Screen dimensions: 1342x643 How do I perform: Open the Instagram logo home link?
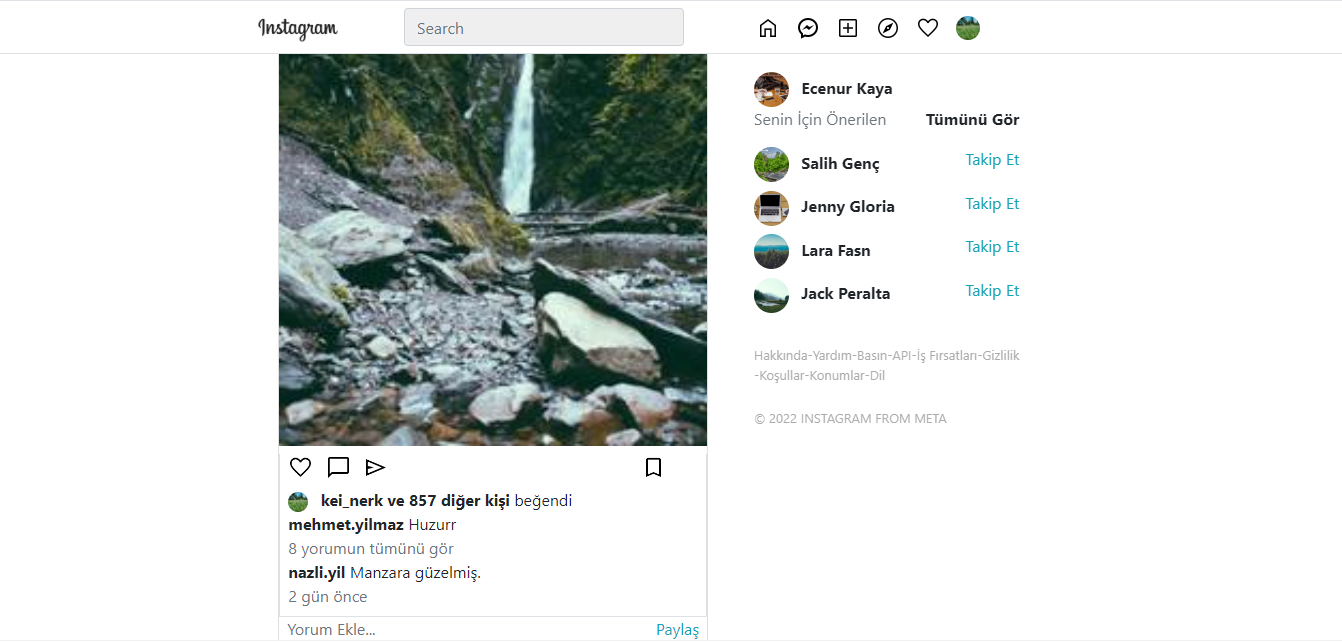coord(297,27)
